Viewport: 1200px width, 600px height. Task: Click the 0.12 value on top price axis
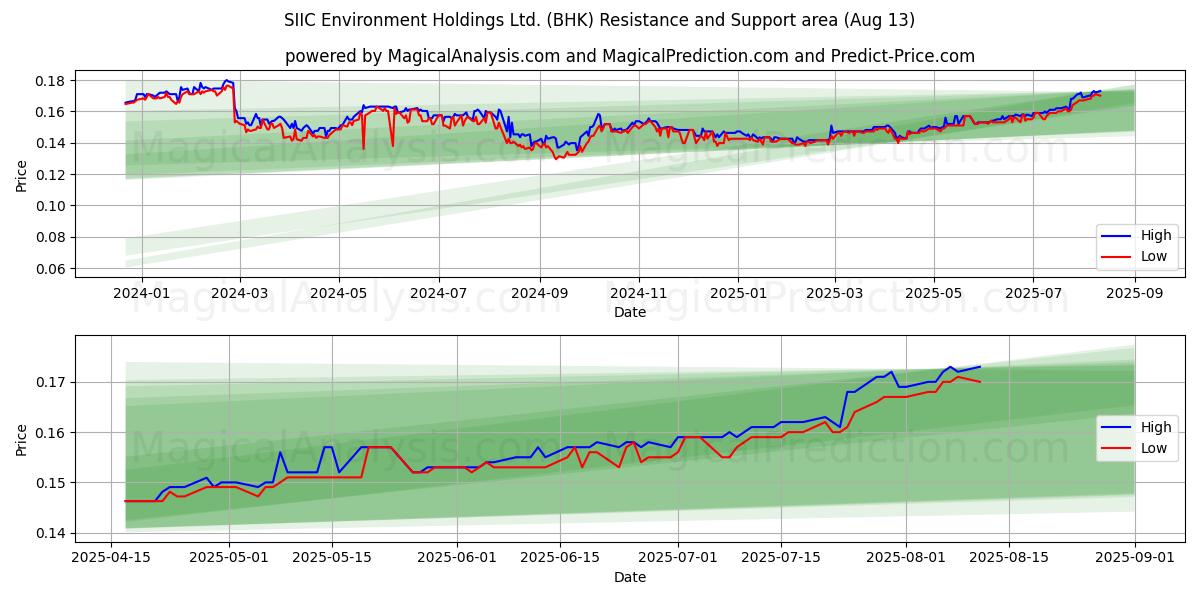[51, 175]
